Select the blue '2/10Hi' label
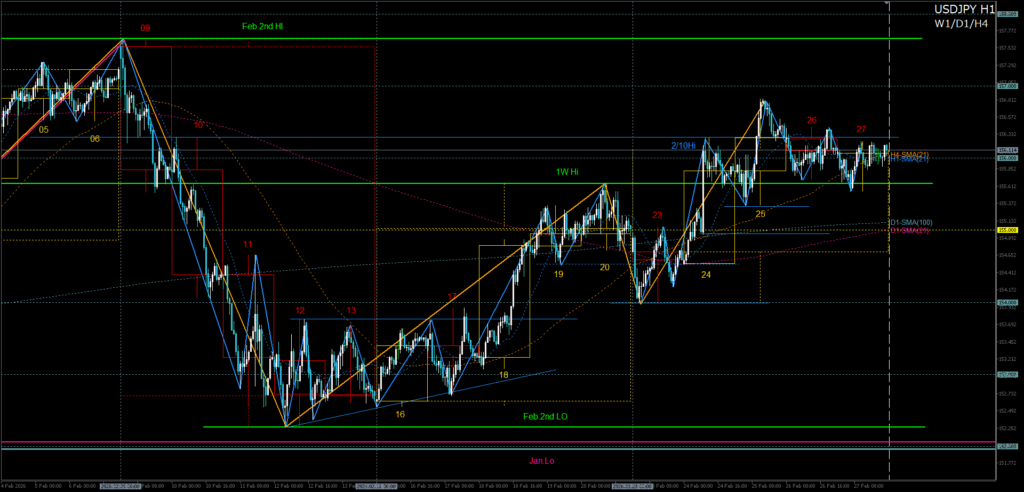This screenshot has height=492, width=1024. coord(683,146)
